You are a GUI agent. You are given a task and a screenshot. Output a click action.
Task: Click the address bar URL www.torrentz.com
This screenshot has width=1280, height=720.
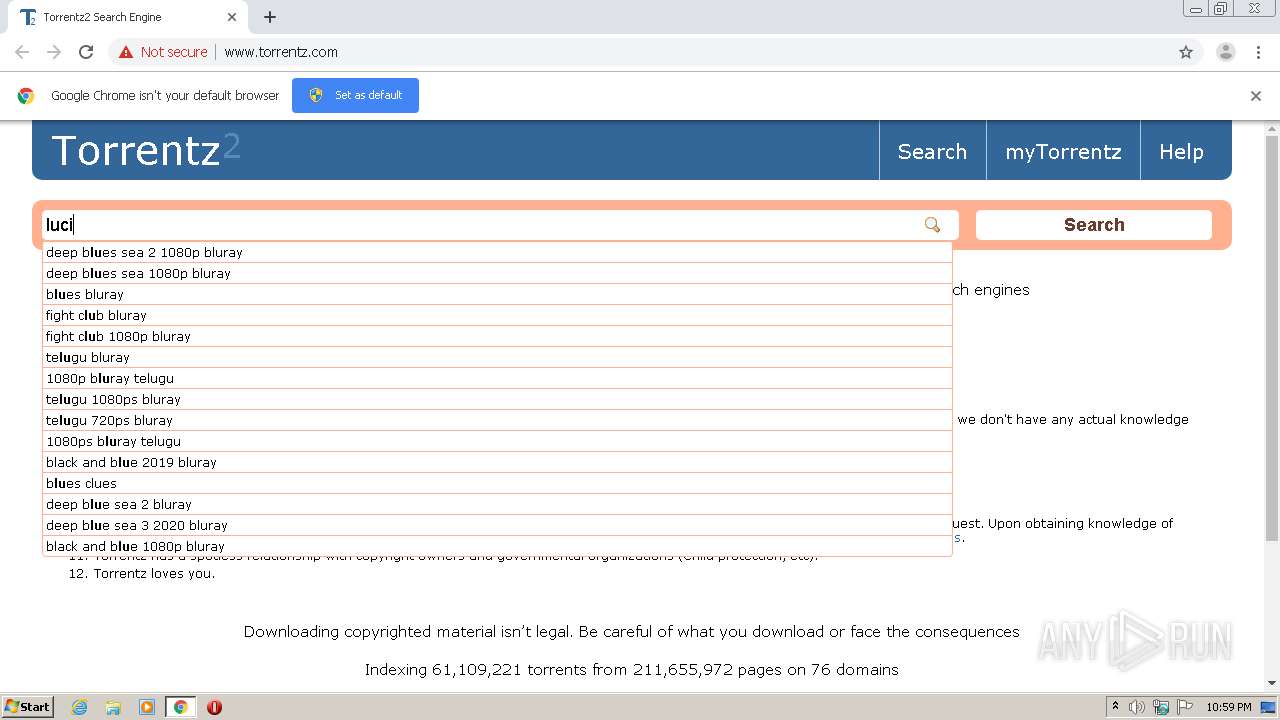pos(281,52)
